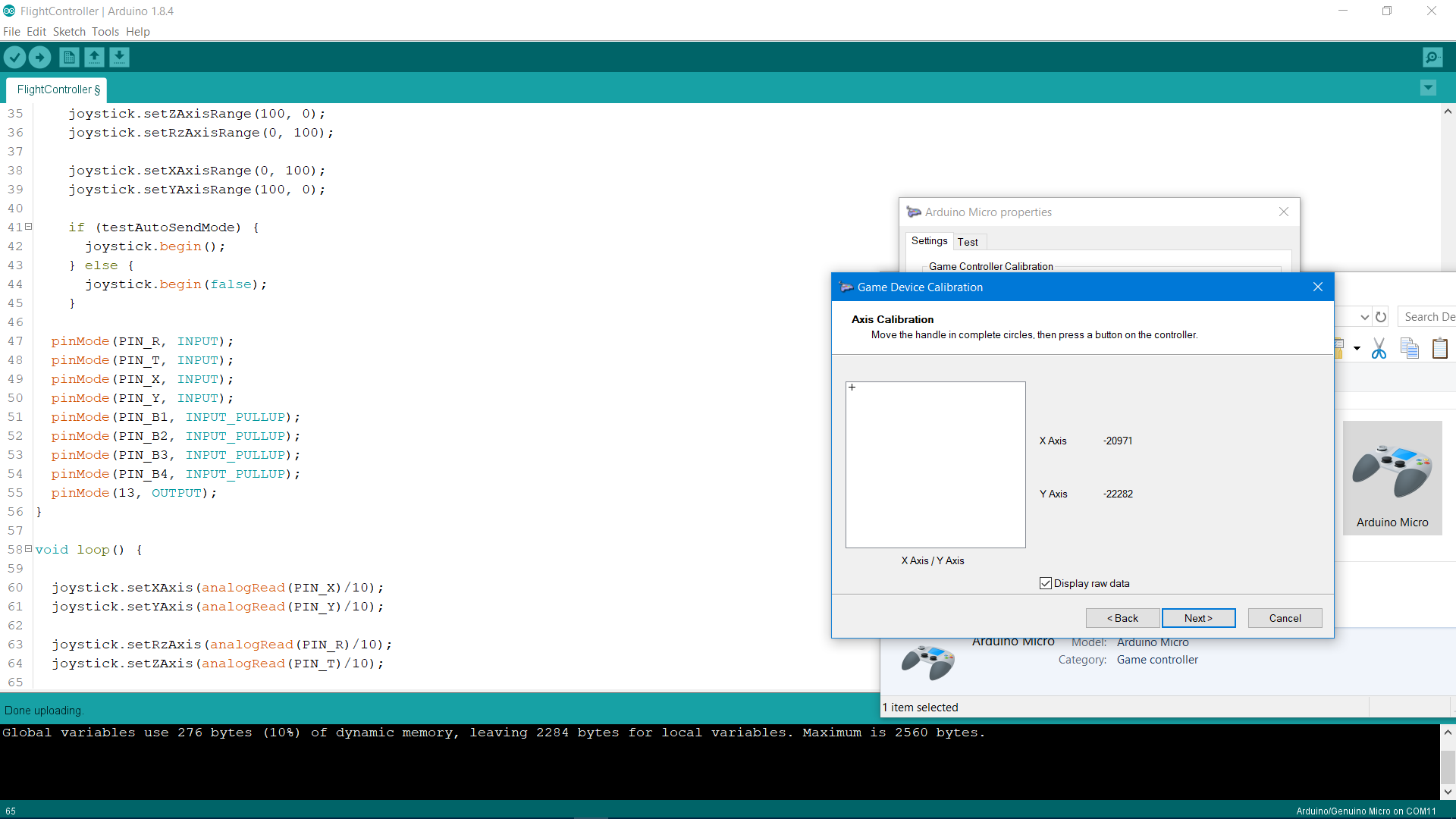The width and height of the screenshot is (1456, 819).
Task: Switch to the Test tab
Action: tap(968, 241)
